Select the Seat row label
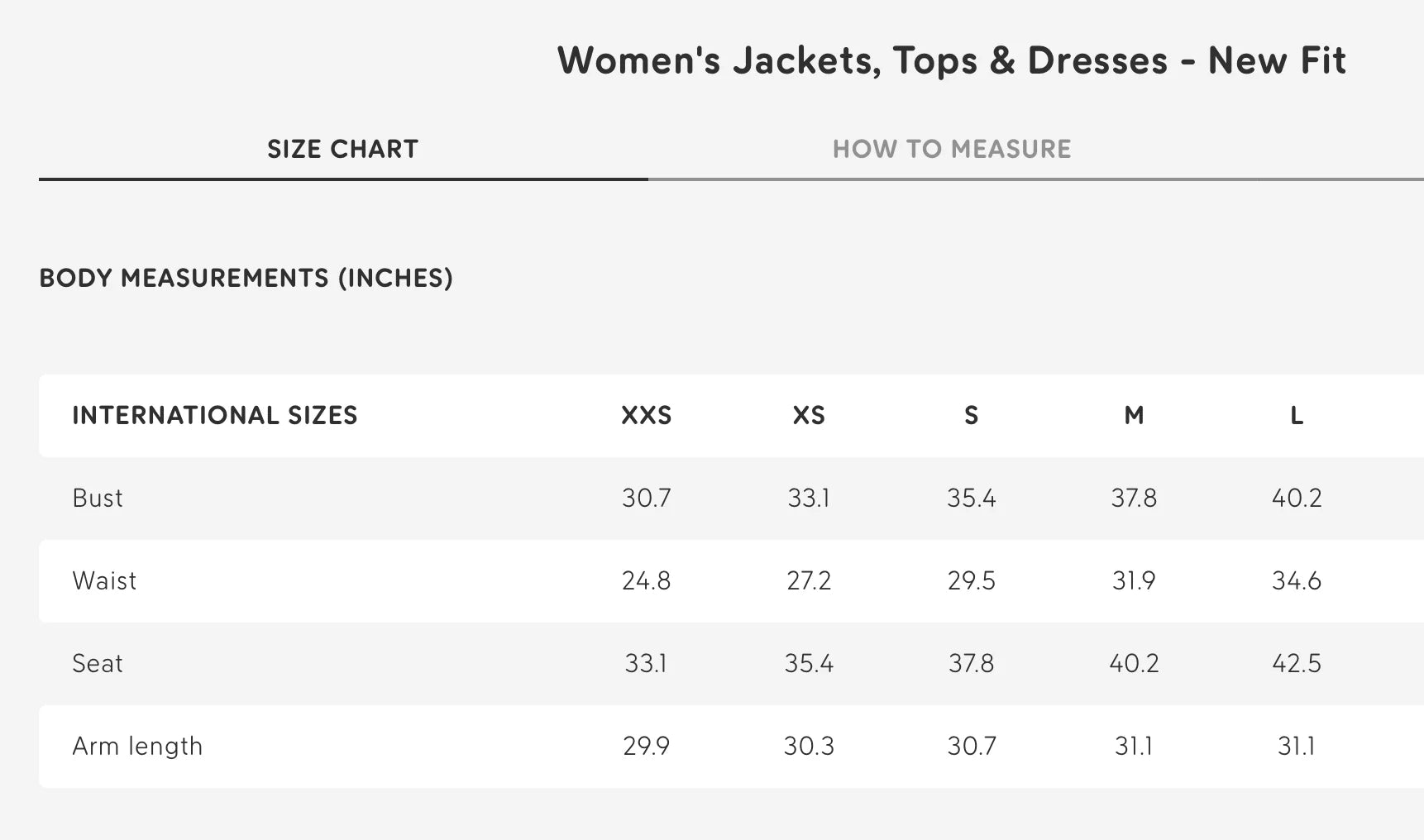 click(x=98, y=663)
